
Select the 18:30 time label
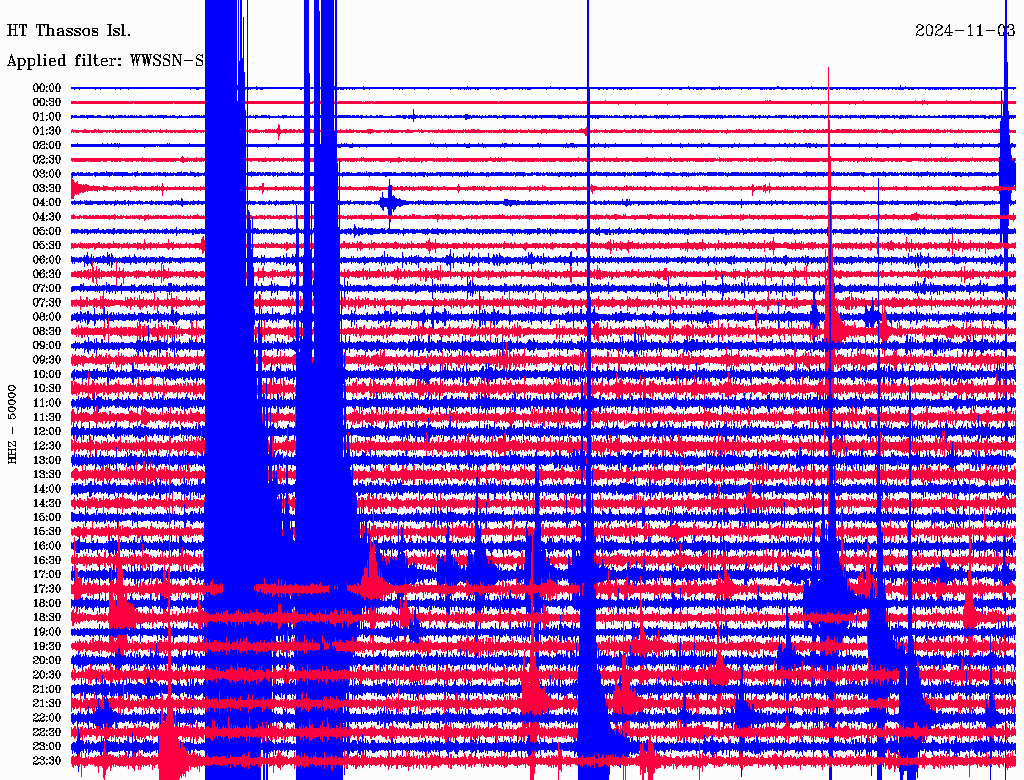coord(47,617)
